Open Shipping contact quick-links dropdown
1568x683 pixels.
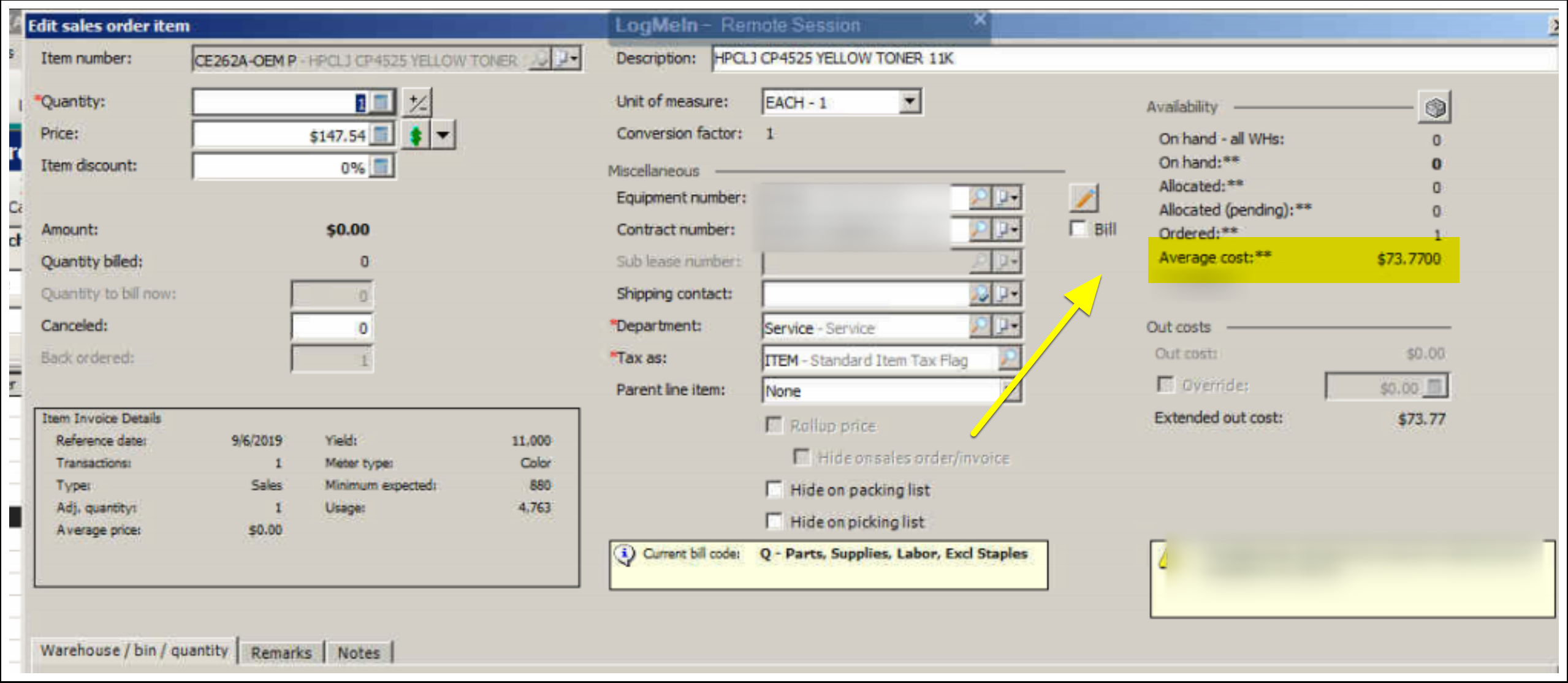click(x=1007, y=294)
